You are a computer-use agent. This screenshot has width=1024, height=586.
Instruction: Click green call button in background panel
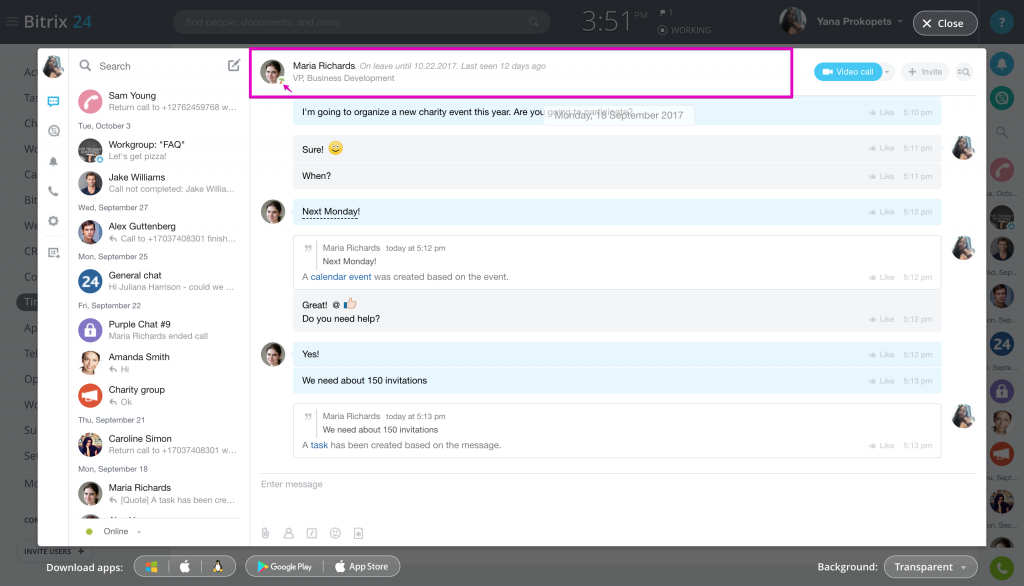coord(1001,568)
